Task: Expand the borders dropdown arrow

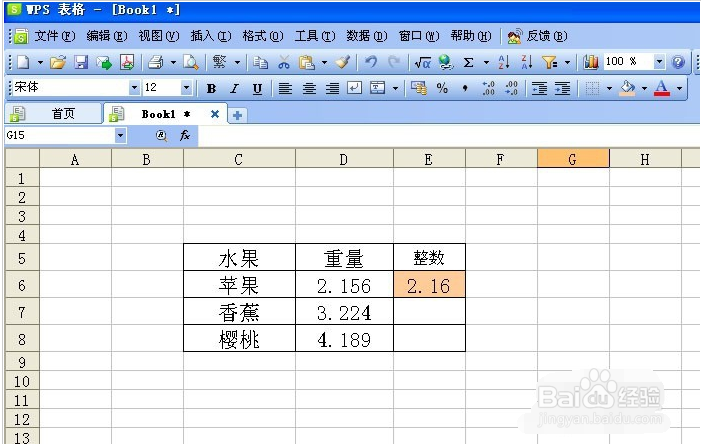Action: click(x=609, y=89)
